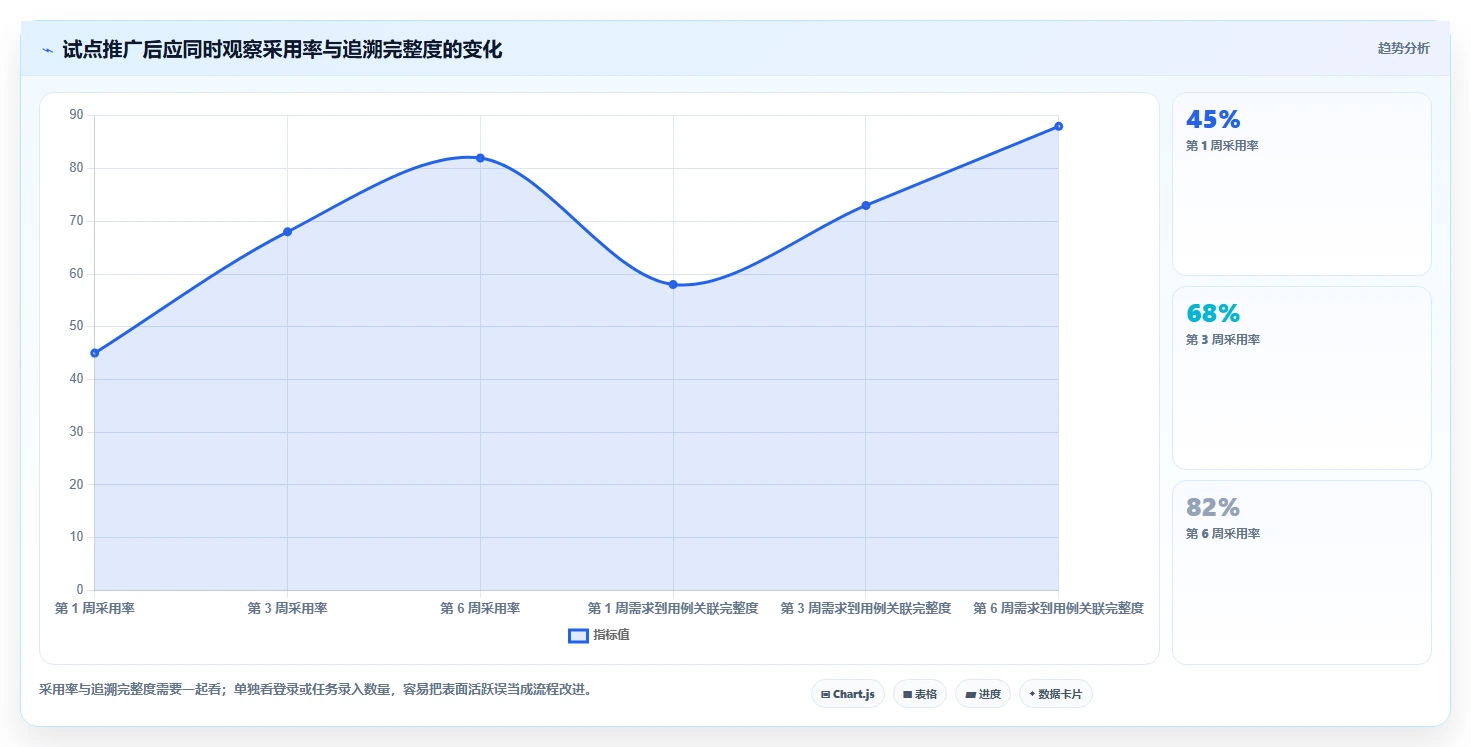1471x747 pixels.
Task: Click the 趋势分析 label in header
Action: pyautogui.click(x=1403, y=48)
